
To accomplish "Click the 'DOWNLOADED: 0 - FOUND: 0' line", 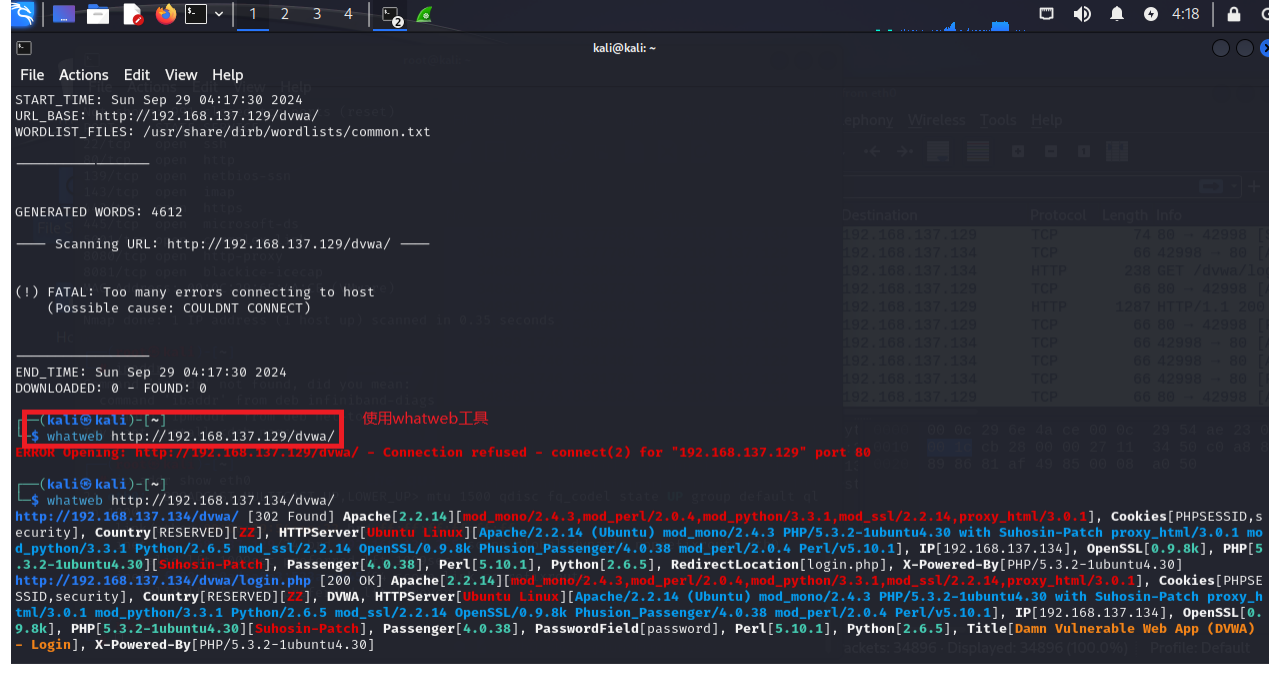I will coord(111,388).
